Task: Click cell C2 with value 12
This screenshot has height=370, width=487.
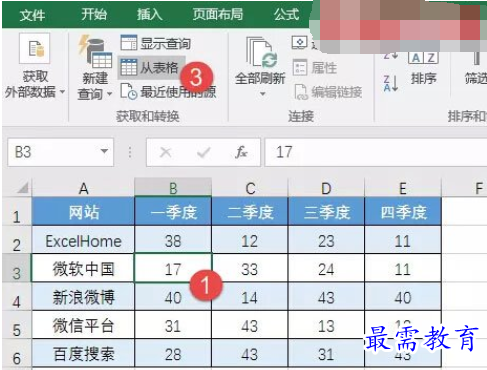Action: coord(250,240)
